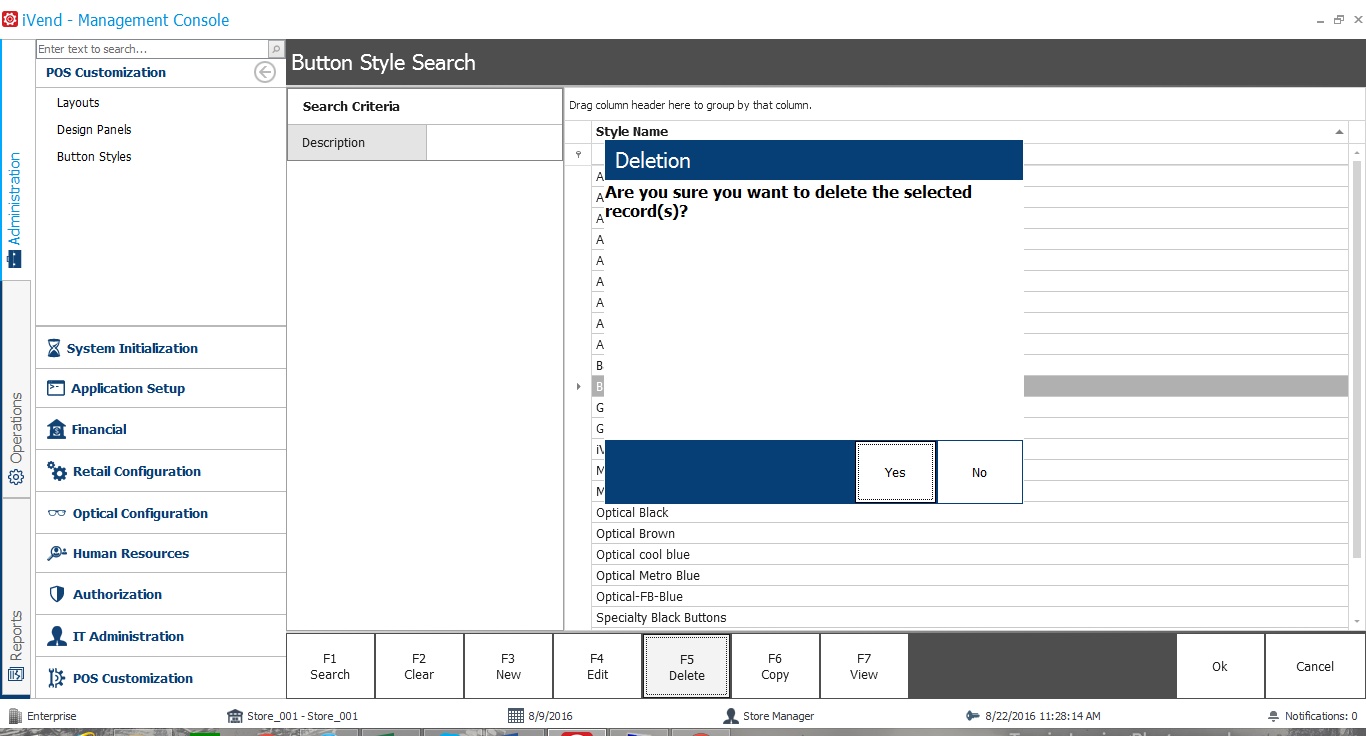Click the back arrow beside POS Customization

coord(265,72)
